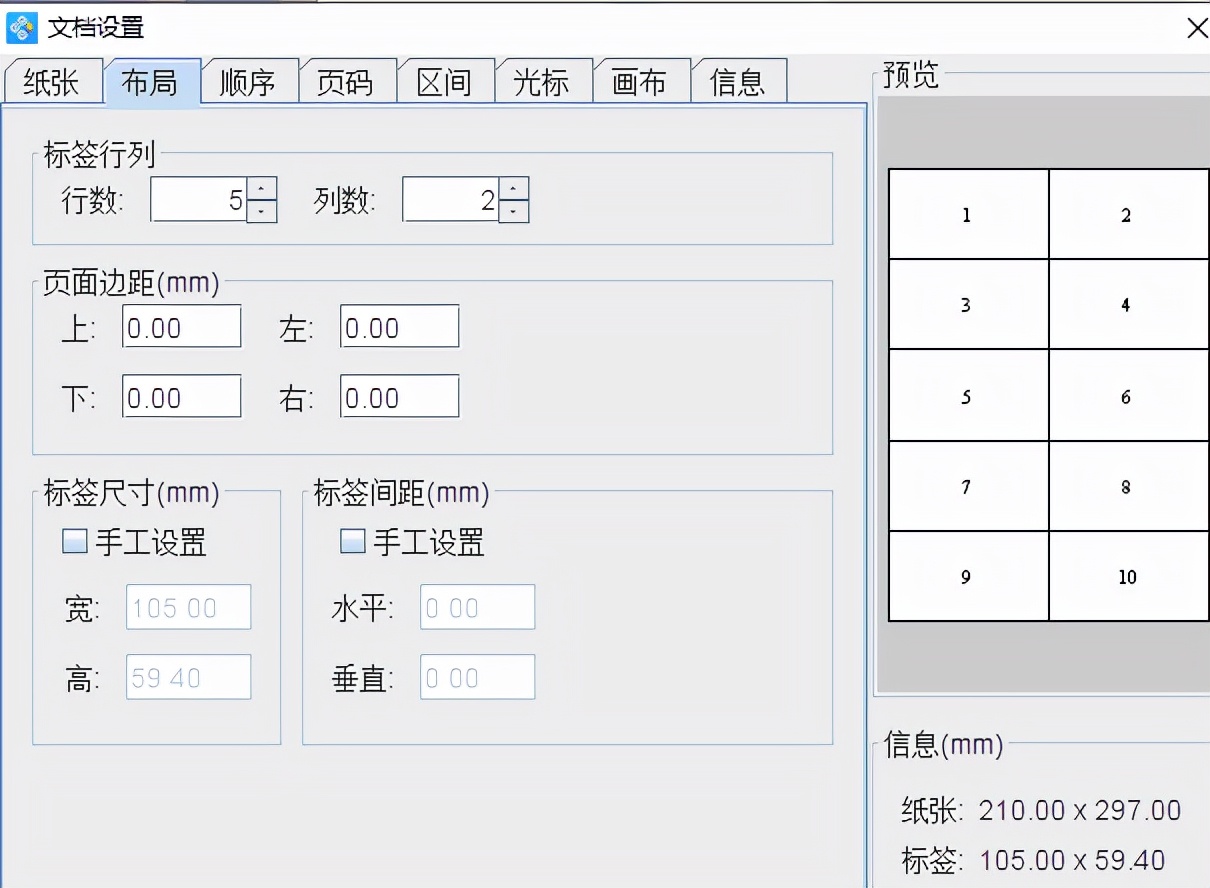This screenshot has height=888, width=1210.
Task: Open the 页码 tab
Action: click(348, 83)
